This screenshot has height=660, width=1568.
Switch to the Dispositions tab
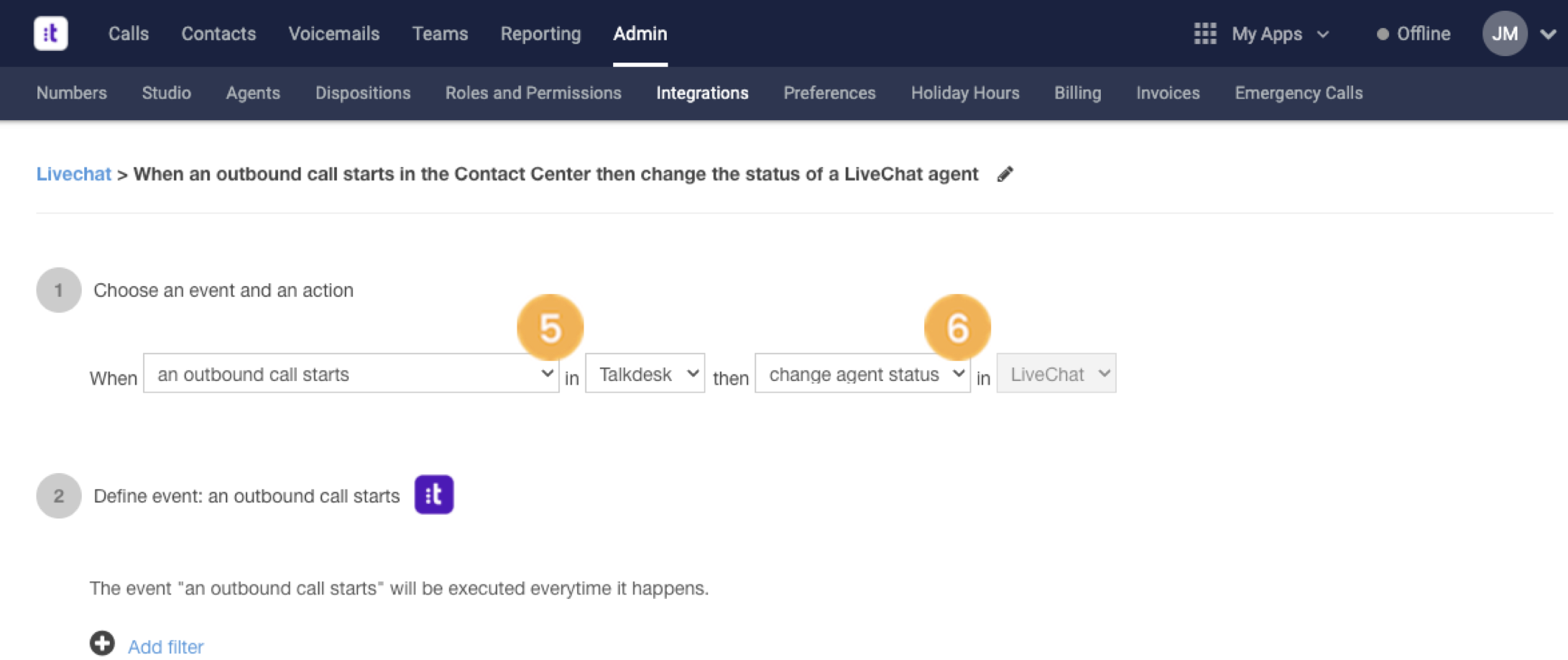point(363,93)
